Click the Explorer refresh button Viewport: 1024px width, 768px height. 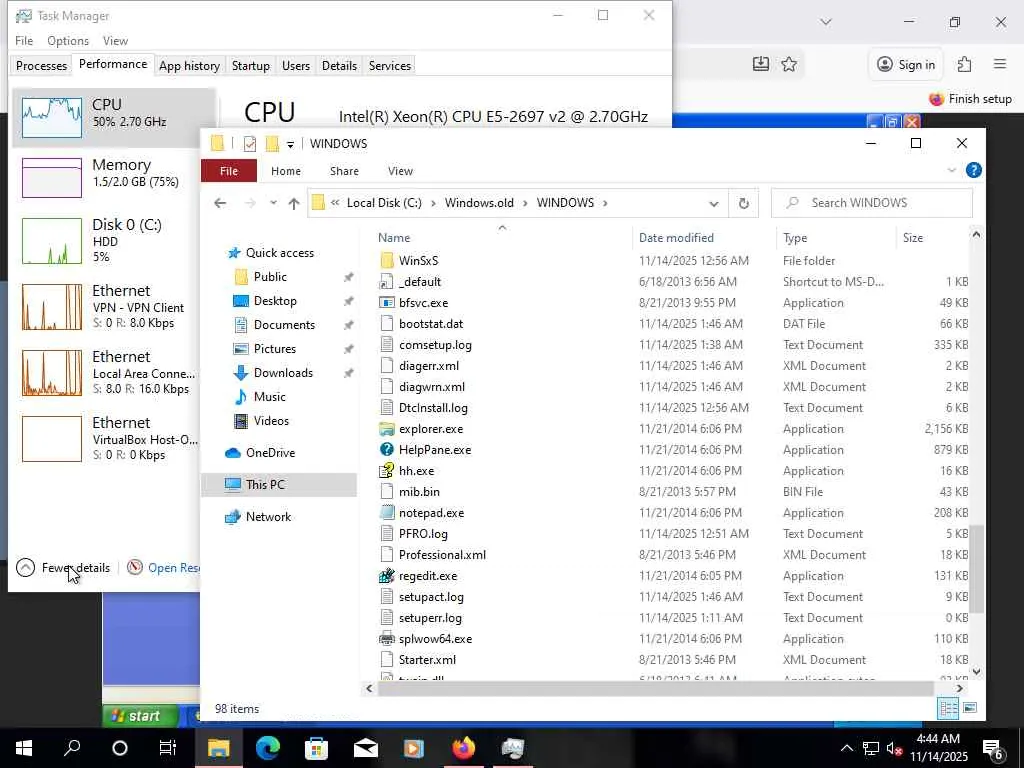[743, 203]
